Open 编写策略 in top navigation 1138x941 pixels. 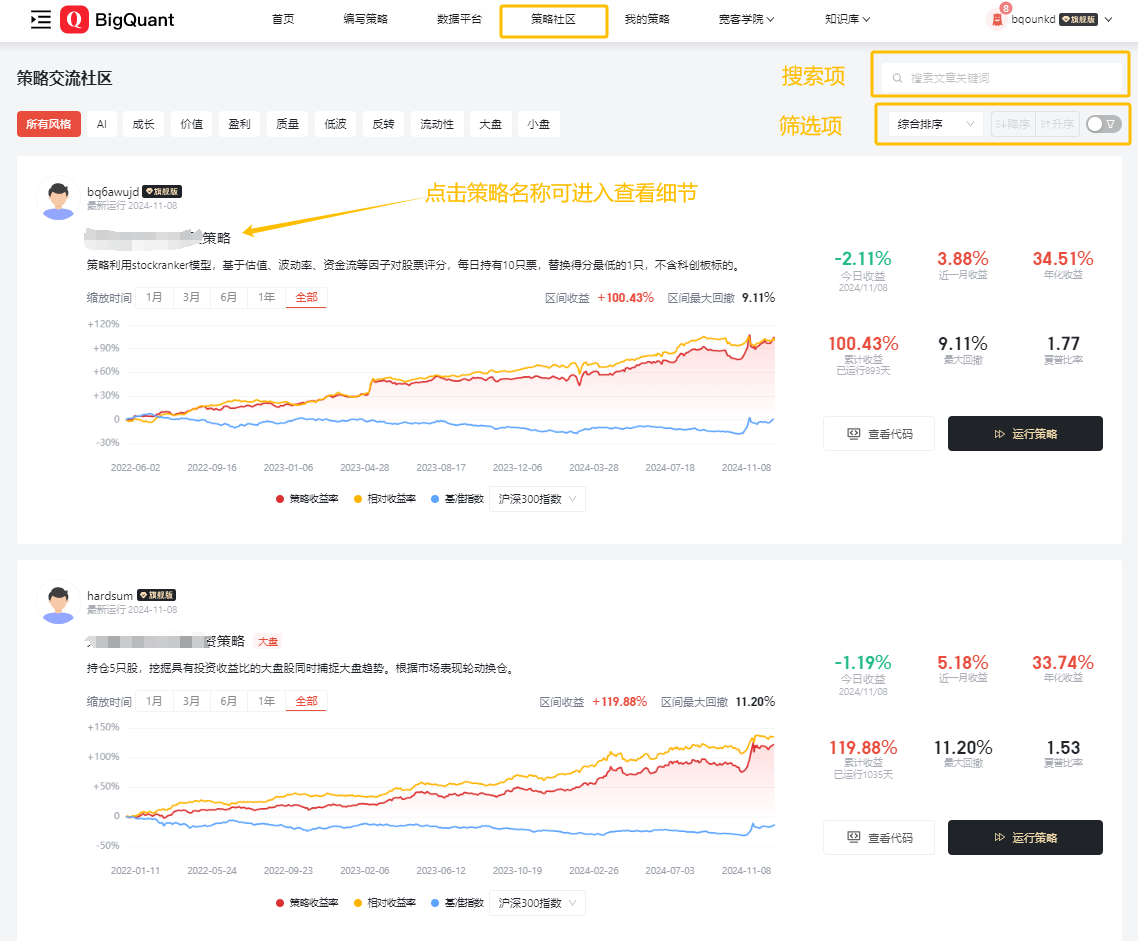(366, 20)
